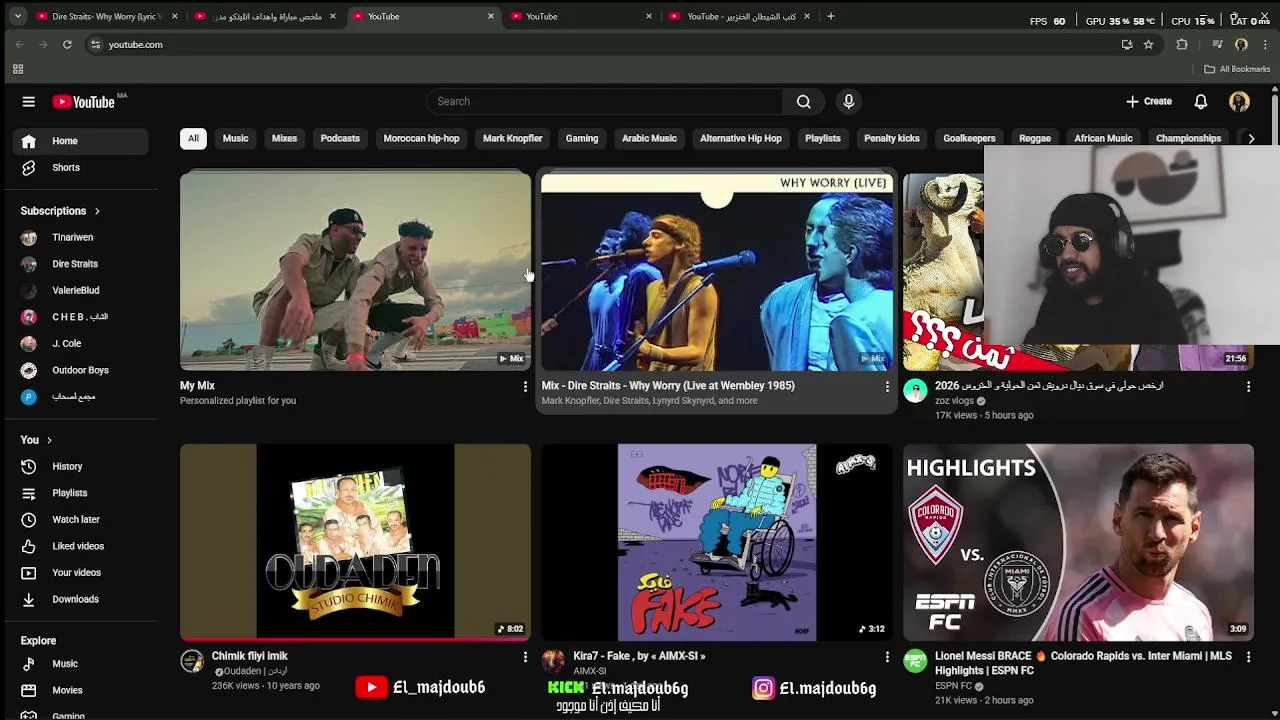The height and width of the screenshot is (720, 1280).
Task: Open options menu for My Mix
Action: (x=525, y=386)
